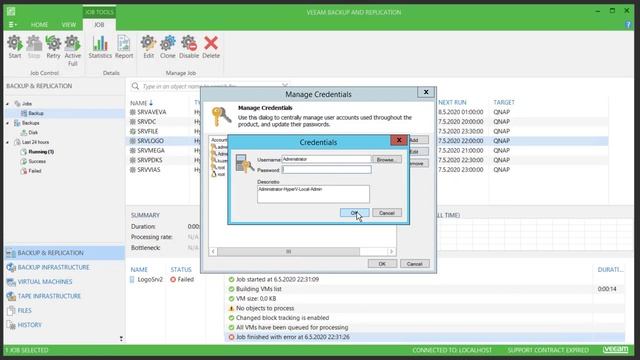Open the HISTORY navigation view

coord(64,325)
